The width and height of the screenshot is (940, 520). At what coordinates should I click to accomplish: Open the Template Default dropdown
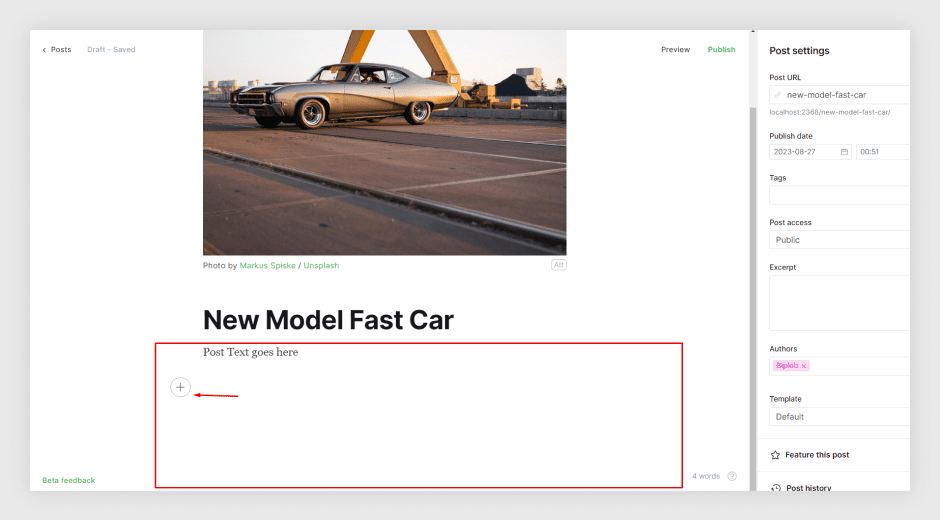839,417
